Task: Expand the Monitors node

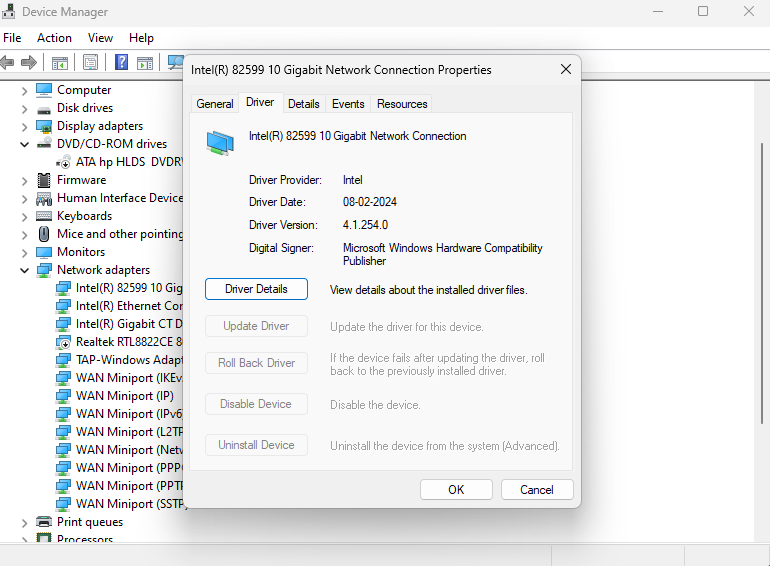Action: (x=25, y=253)
